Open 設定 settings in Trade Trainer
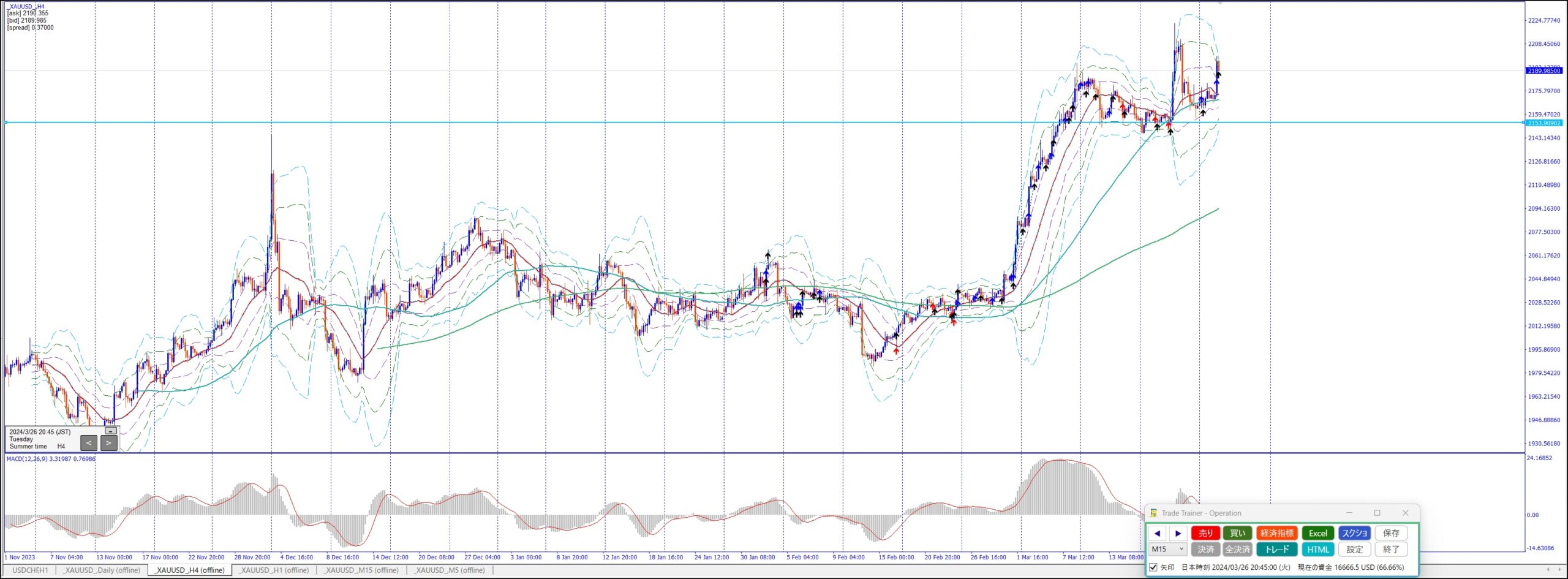This screenshot has height=579, width=1568. (1354, 549)
